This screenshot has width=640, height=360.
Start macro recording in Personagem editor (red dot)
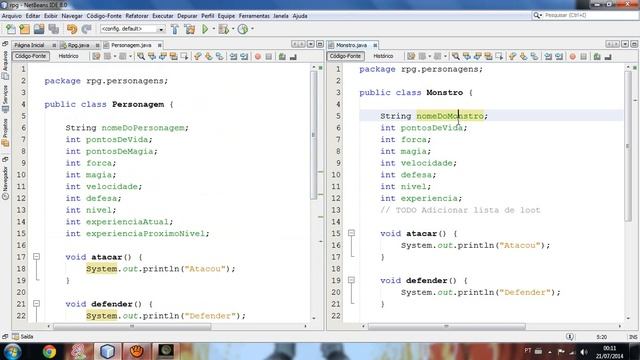pyautogui.click(x=258, y=56)
